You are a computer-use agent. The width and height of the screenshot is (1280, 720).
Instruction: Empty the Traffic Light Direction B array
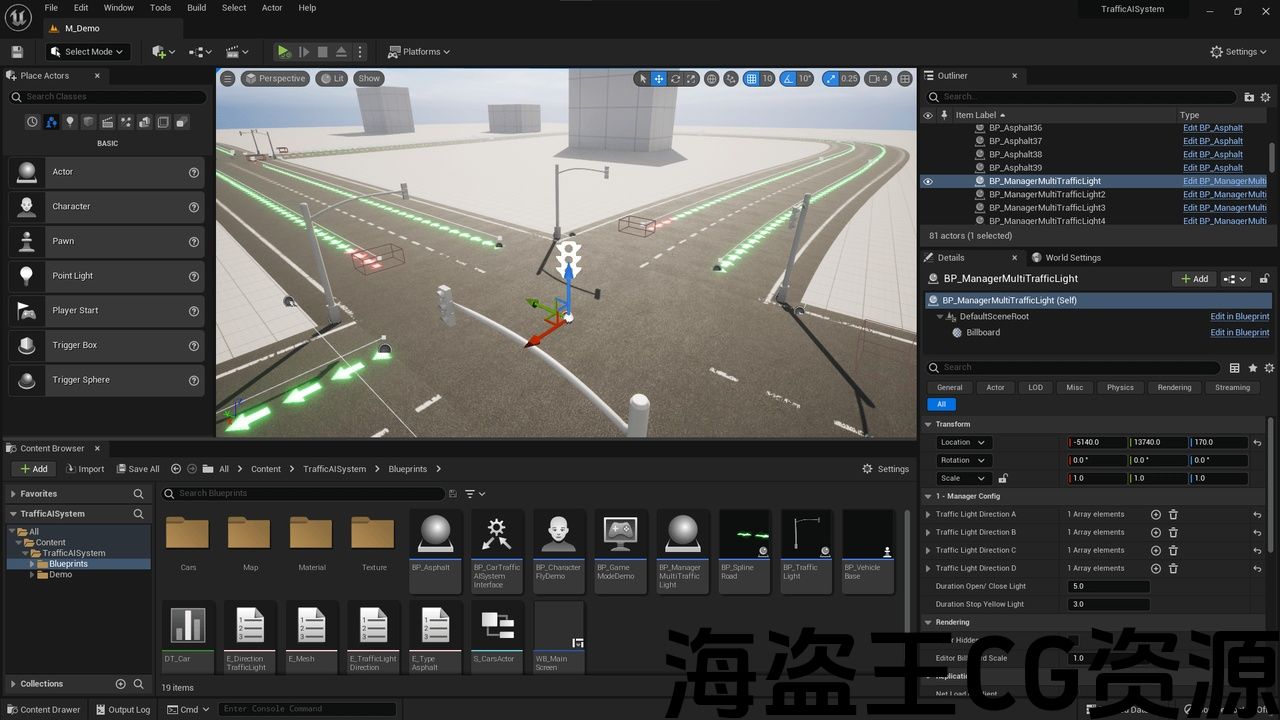click(1173, 532)
